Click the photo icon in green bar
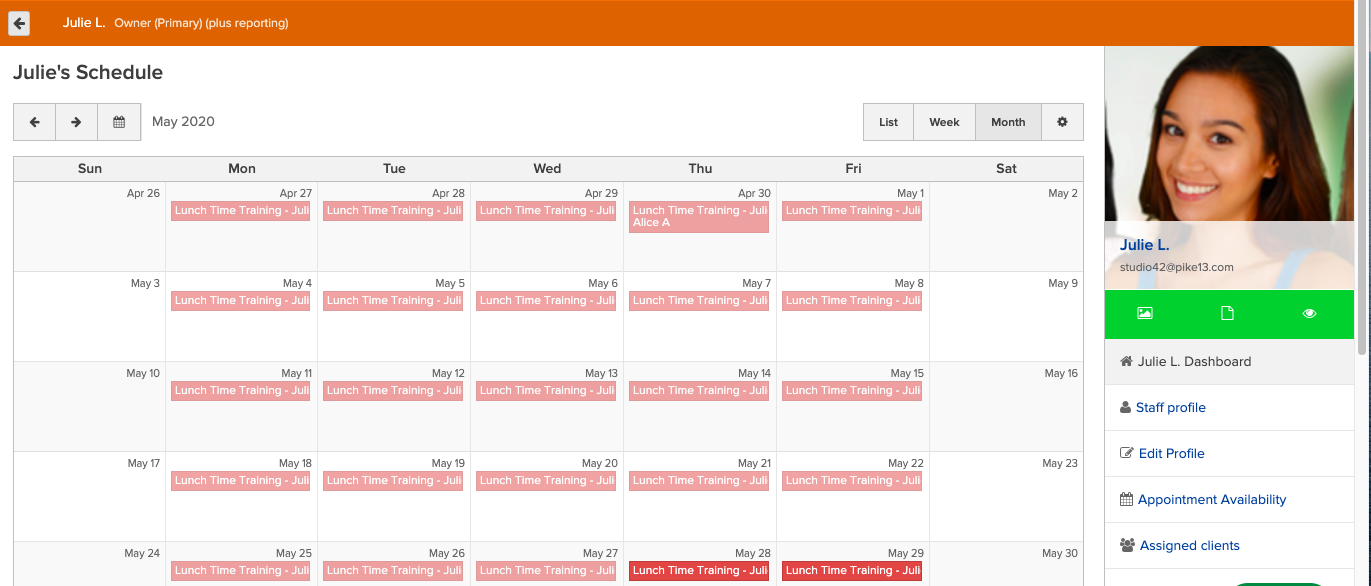The image size is (1371, 586). pyautogui.click(x=1145, y=313)
